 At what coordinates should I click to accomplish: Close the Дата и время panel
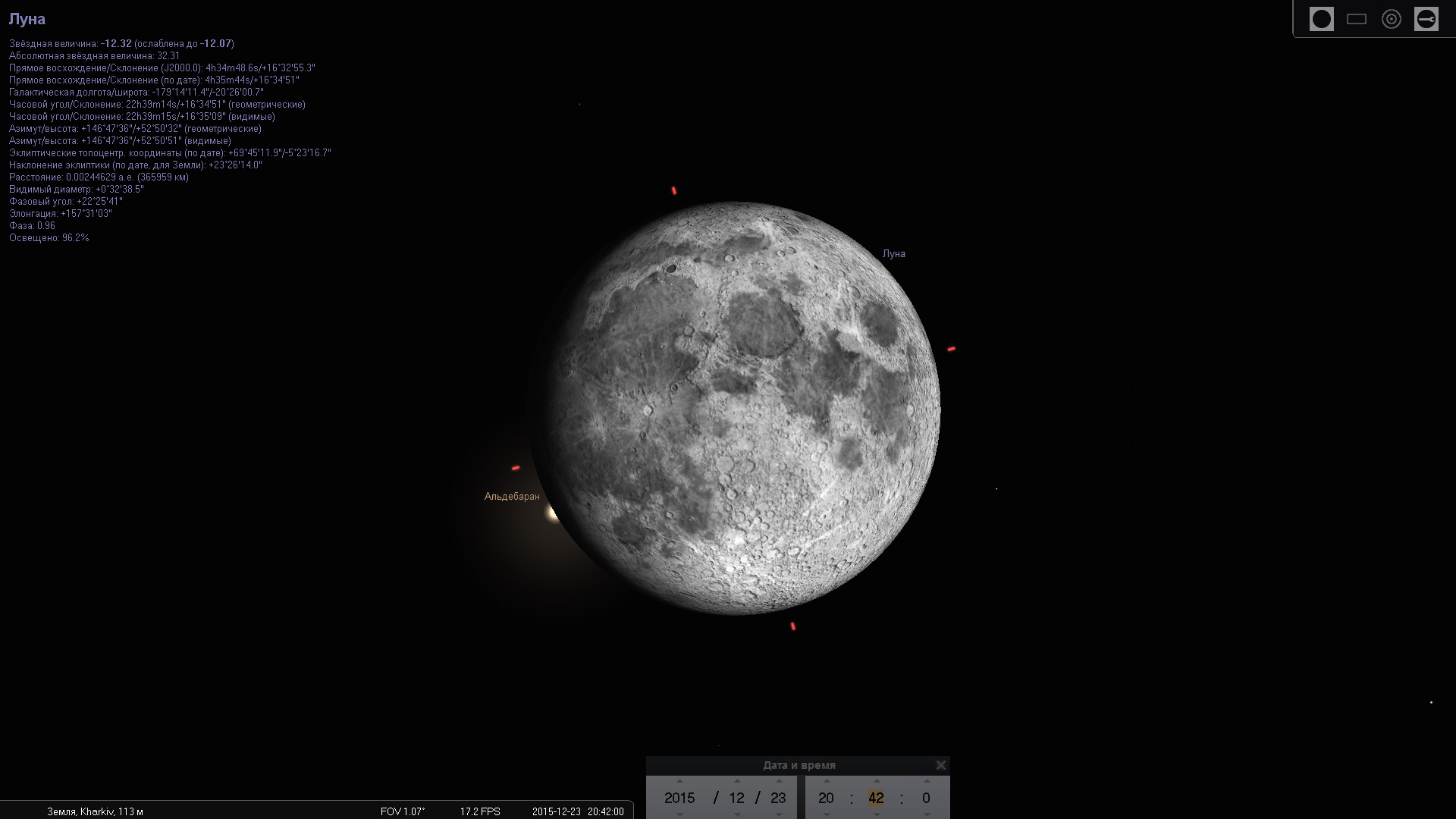pos(940,765)
